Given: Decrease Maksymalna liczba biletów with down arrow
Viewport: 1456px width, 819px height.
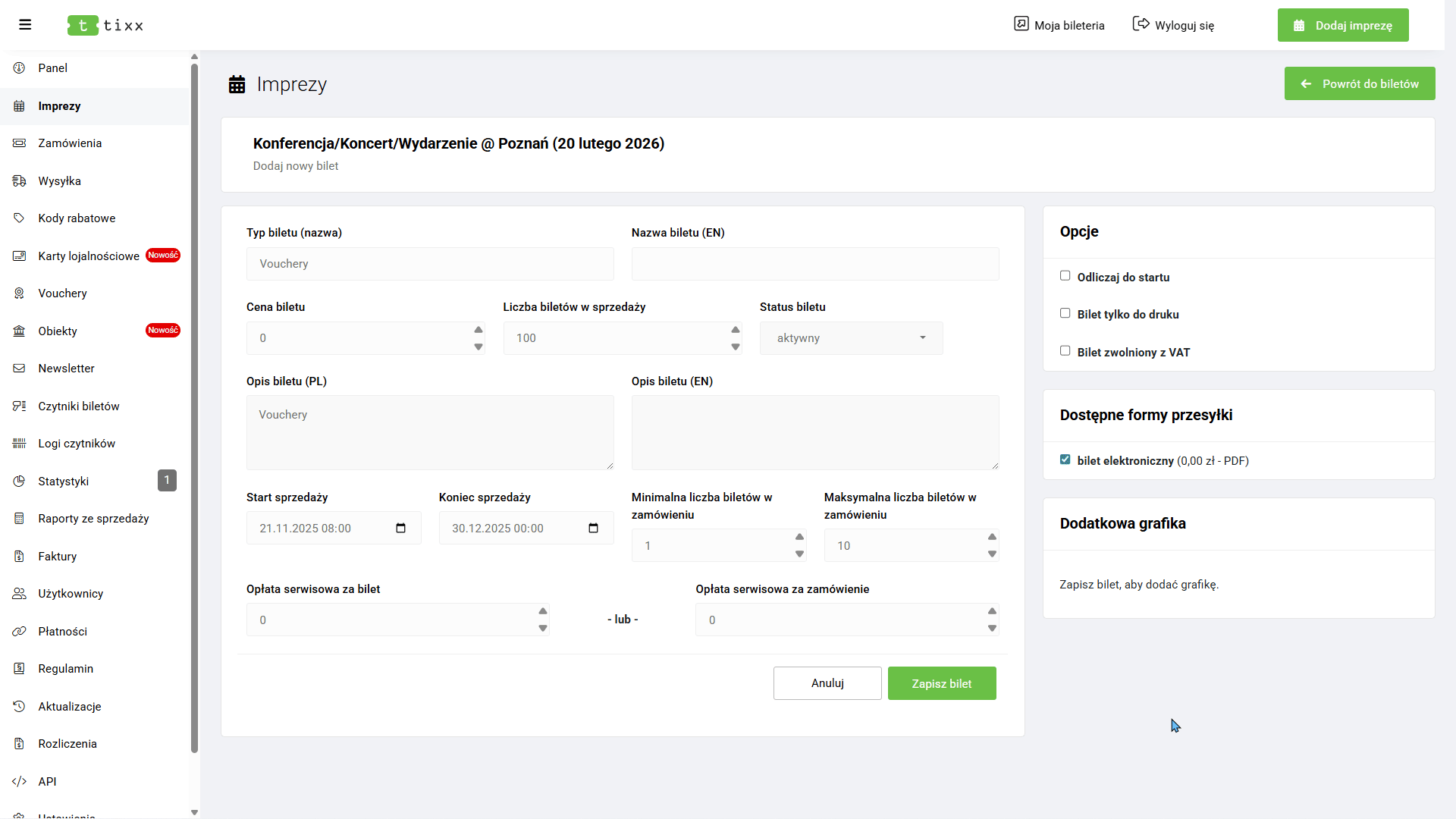Looking at the screenshot, I should click(x=992, y=554).
